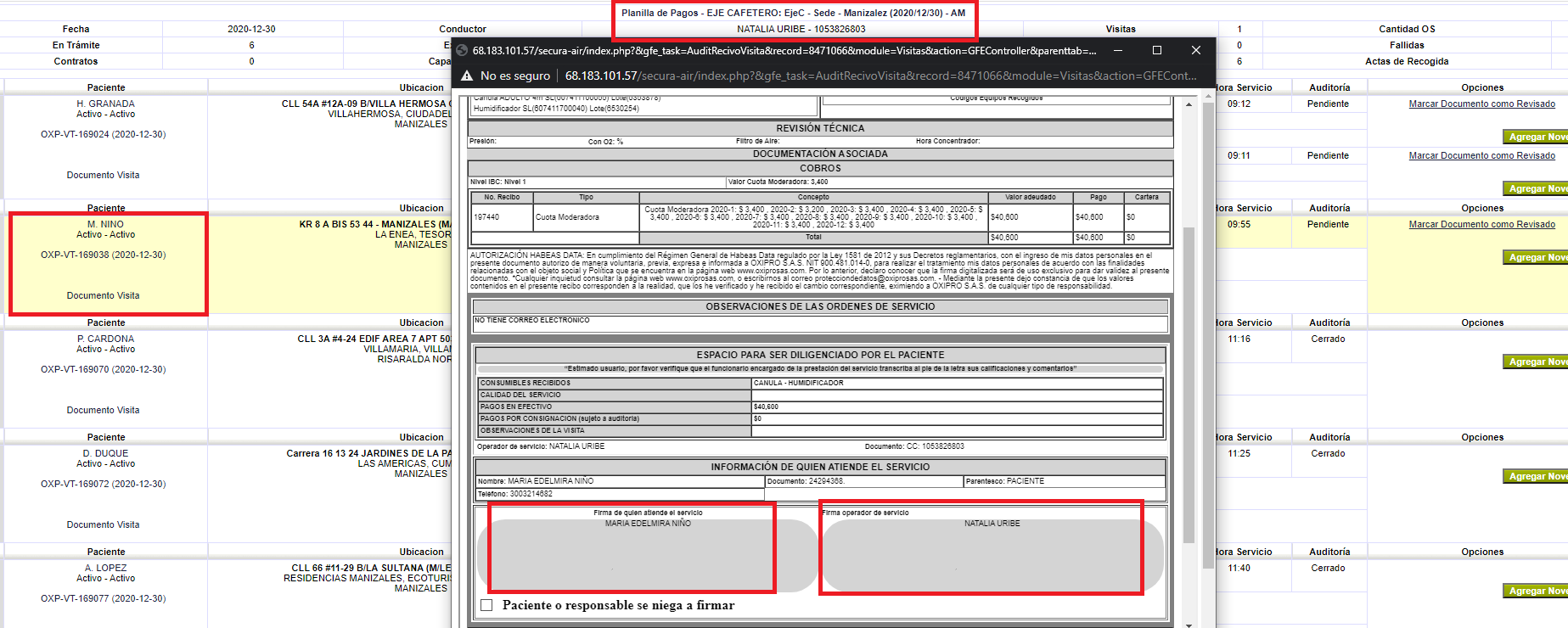Viewport: 1568px width, 628px height.
Task: Click 'Cerrado' audit status in the 11:40 row
Action: [1328, 568]
